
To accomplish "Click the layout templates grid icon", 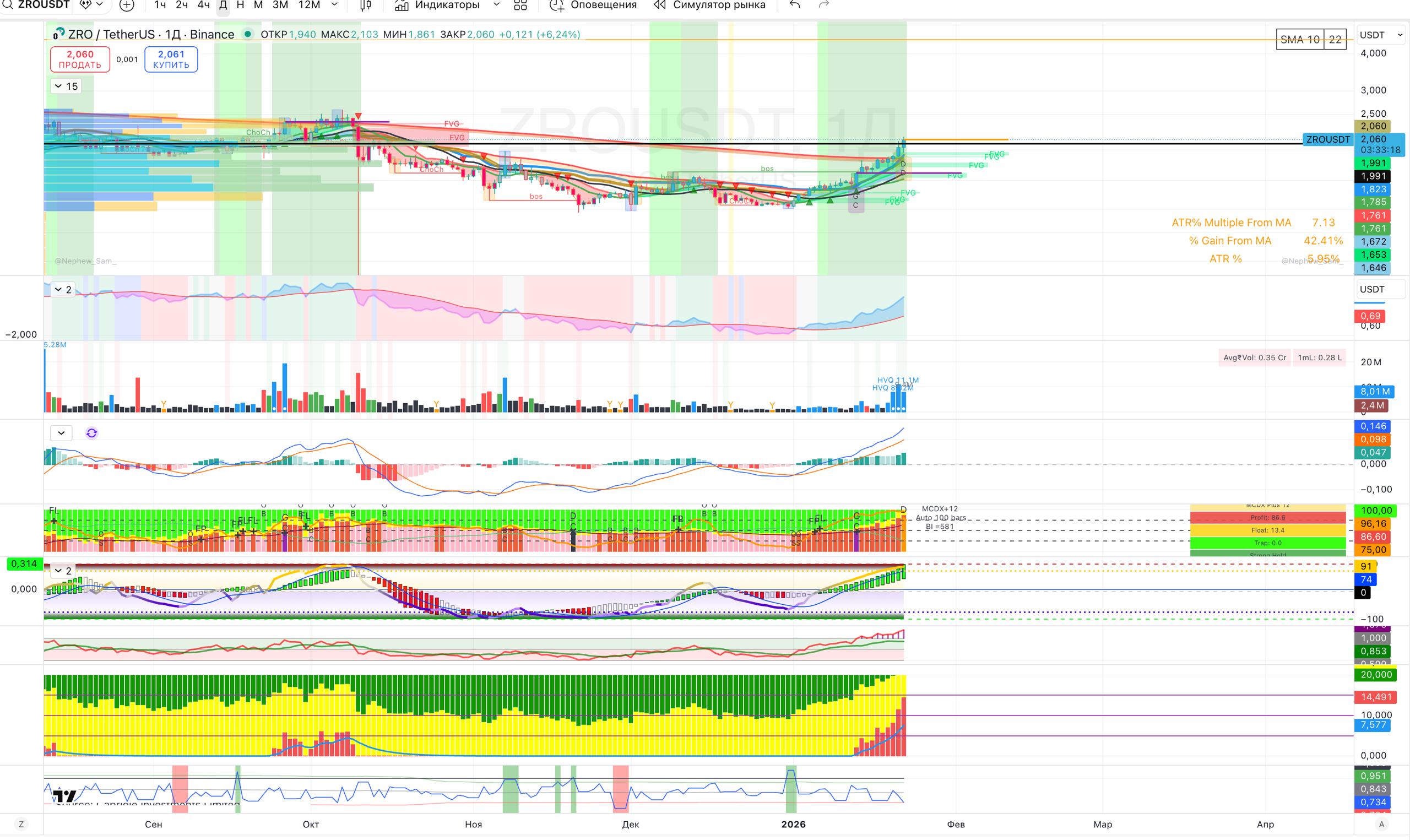I will (520, 5).
